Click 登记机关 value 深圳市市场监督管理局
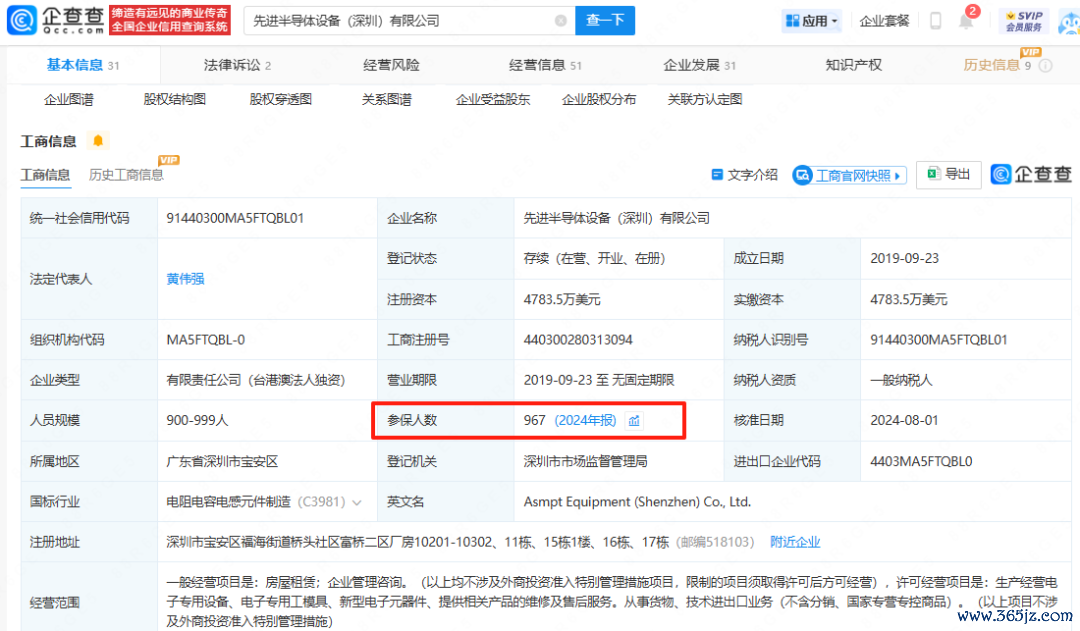This screenshot has height=631, width=1080. (x=585, y=462)
